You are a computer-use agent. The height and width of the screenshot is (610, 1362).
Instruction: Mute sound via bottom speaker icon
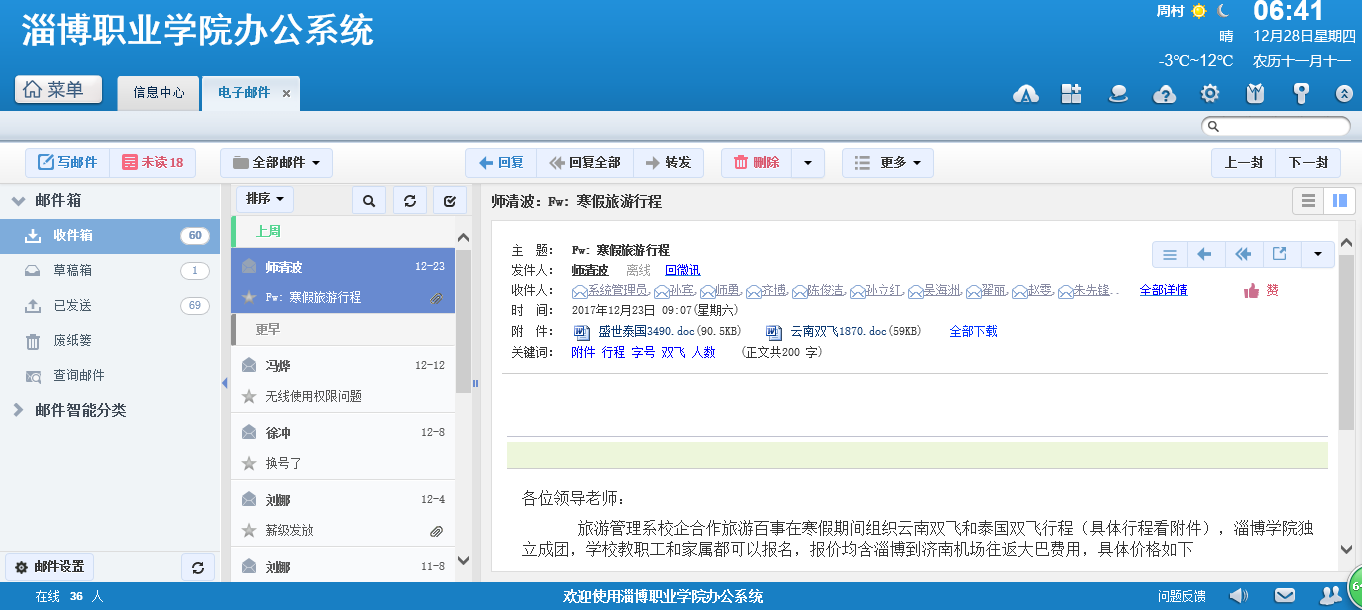(1238, 597)
